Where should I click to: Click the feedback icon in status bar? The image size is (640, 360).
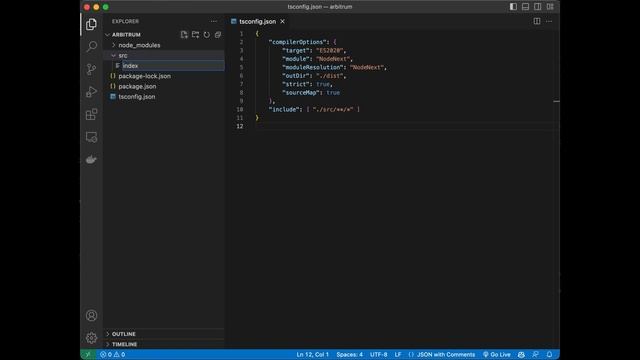[535, 354]
